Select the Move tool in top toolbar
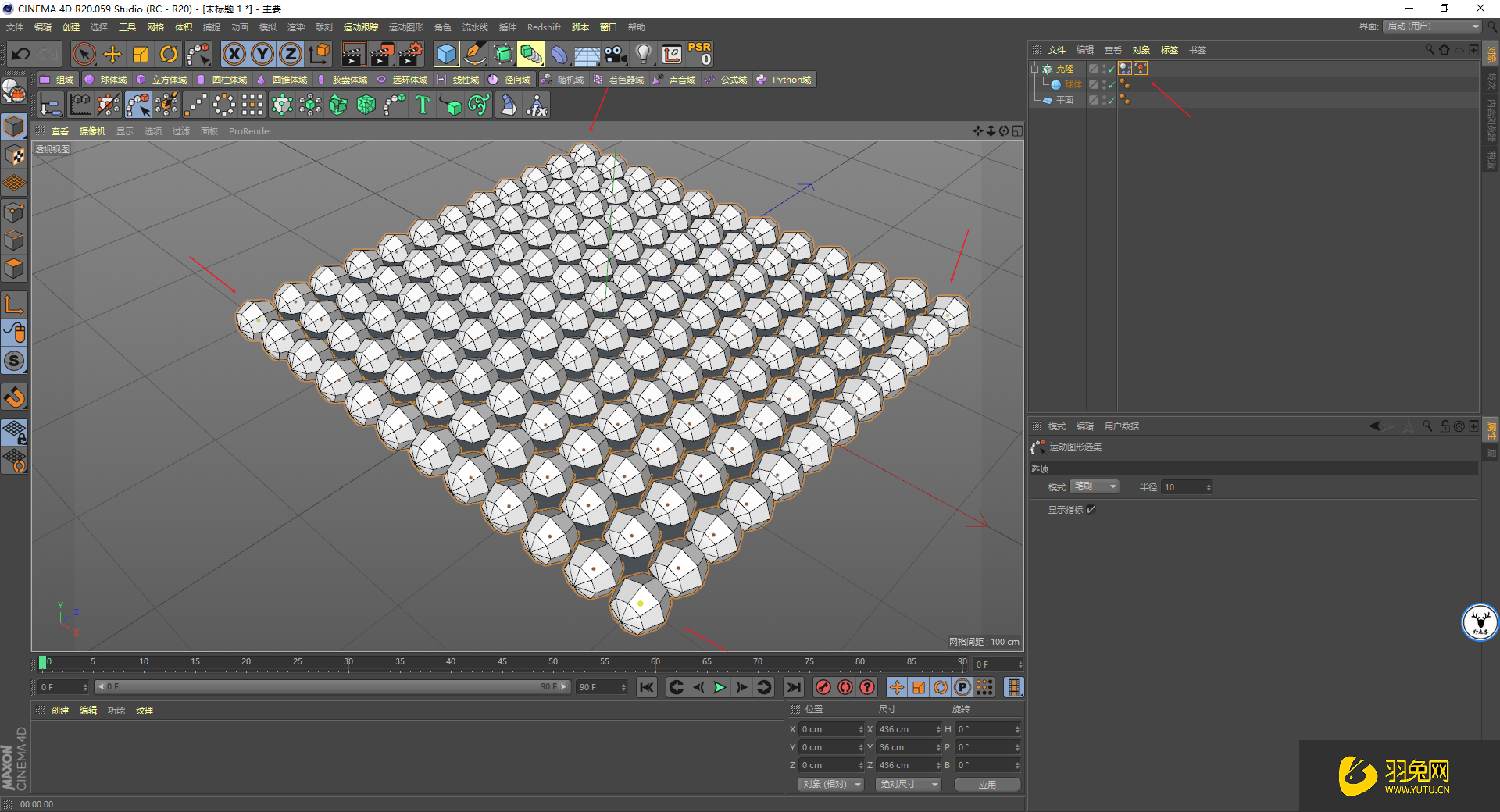This screenshot has width=1500, height=812. [x=112, y=54]
